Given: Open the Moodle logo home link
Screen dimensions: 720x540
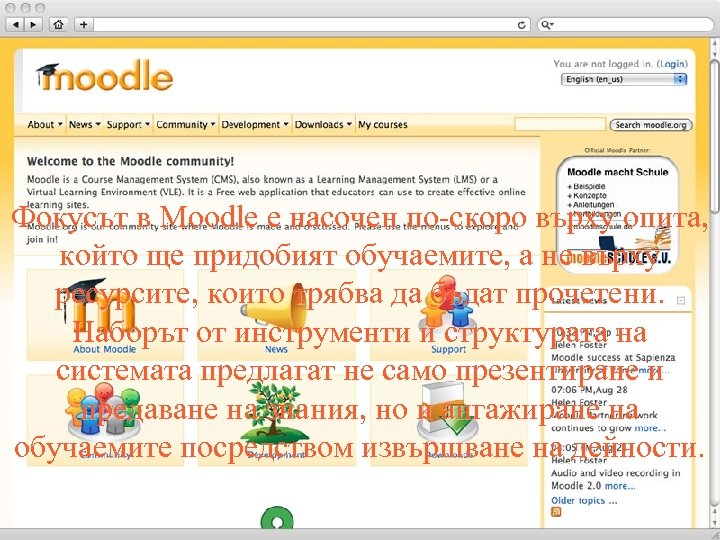Looking at the screenshot, I should (105, 76).
